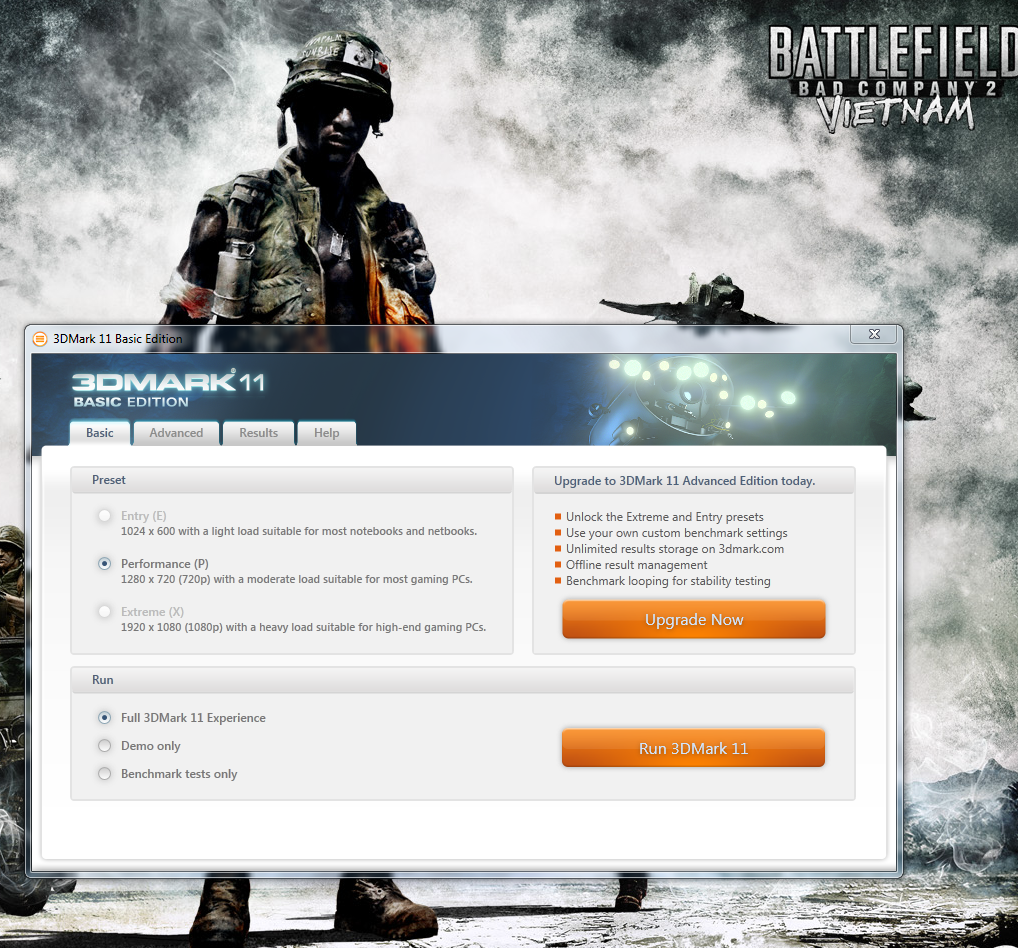Click the '1280 x 720 (720p)' description text

[297, 579]
